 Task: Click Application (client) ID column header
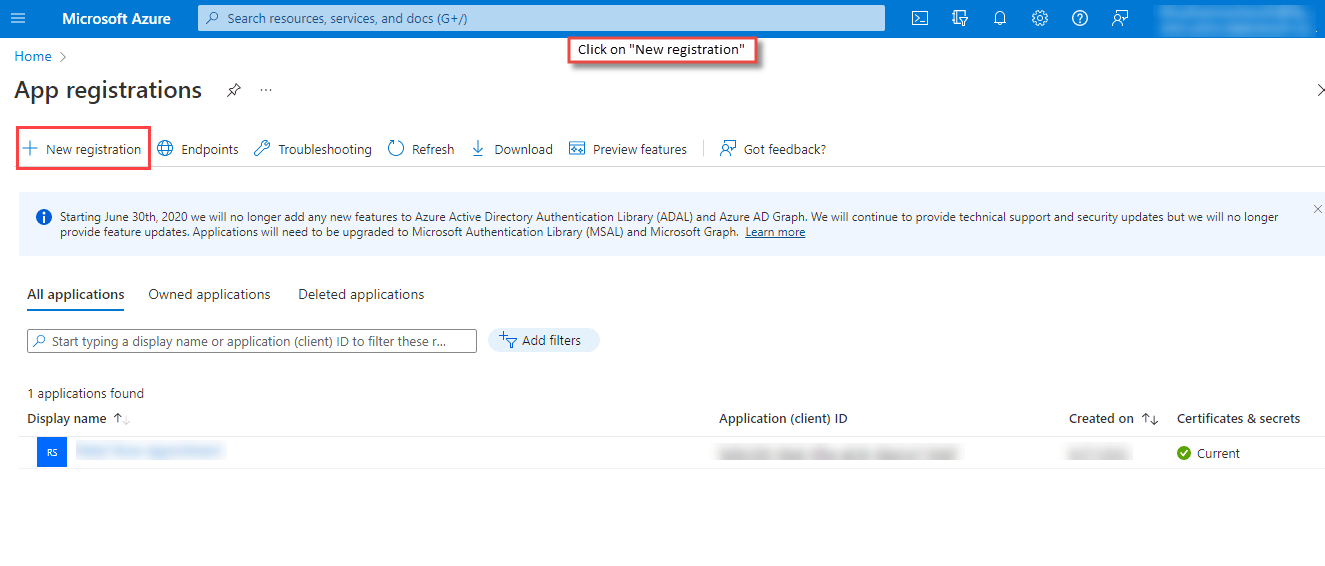pos(783,419)
